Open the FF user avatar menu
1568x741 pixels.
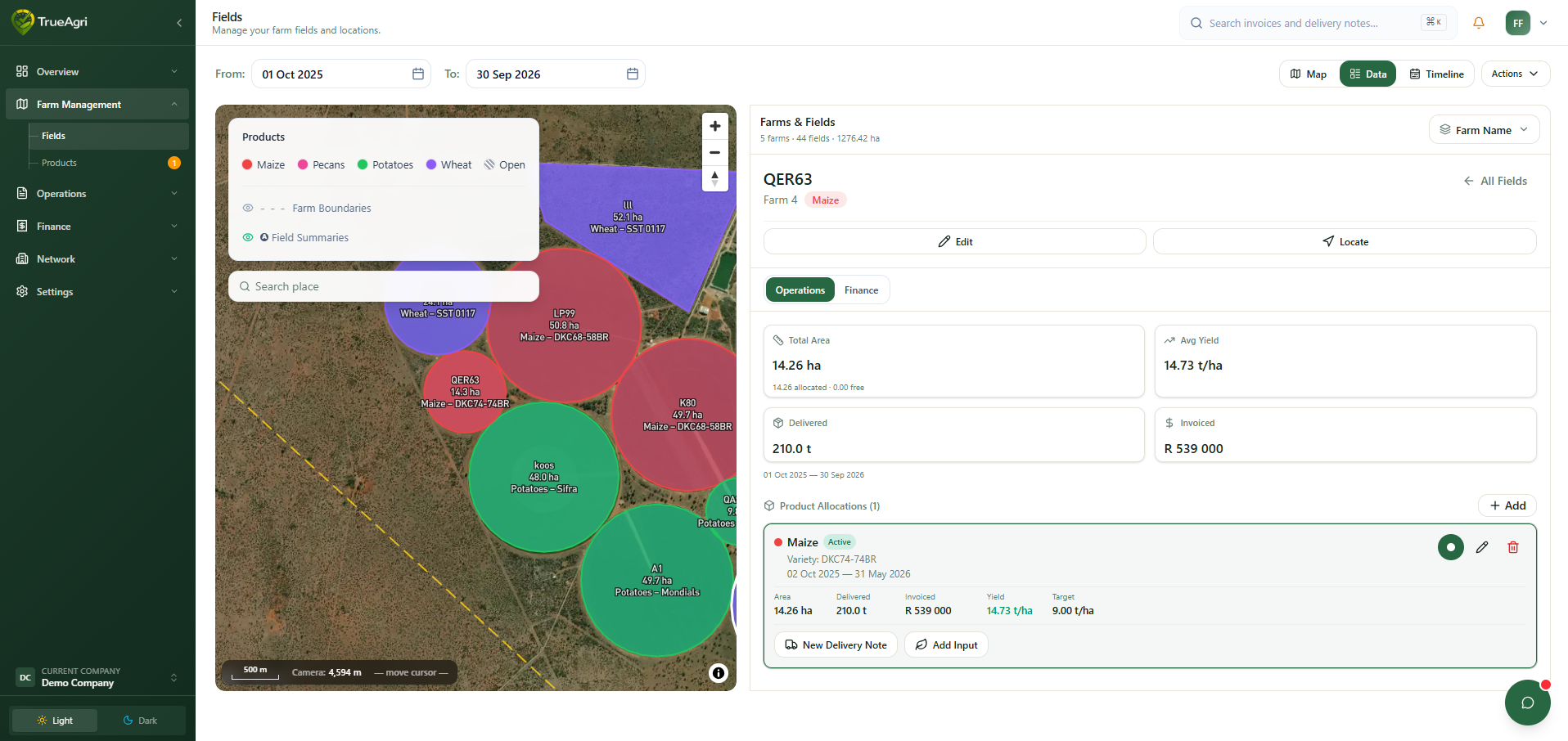1518,23
